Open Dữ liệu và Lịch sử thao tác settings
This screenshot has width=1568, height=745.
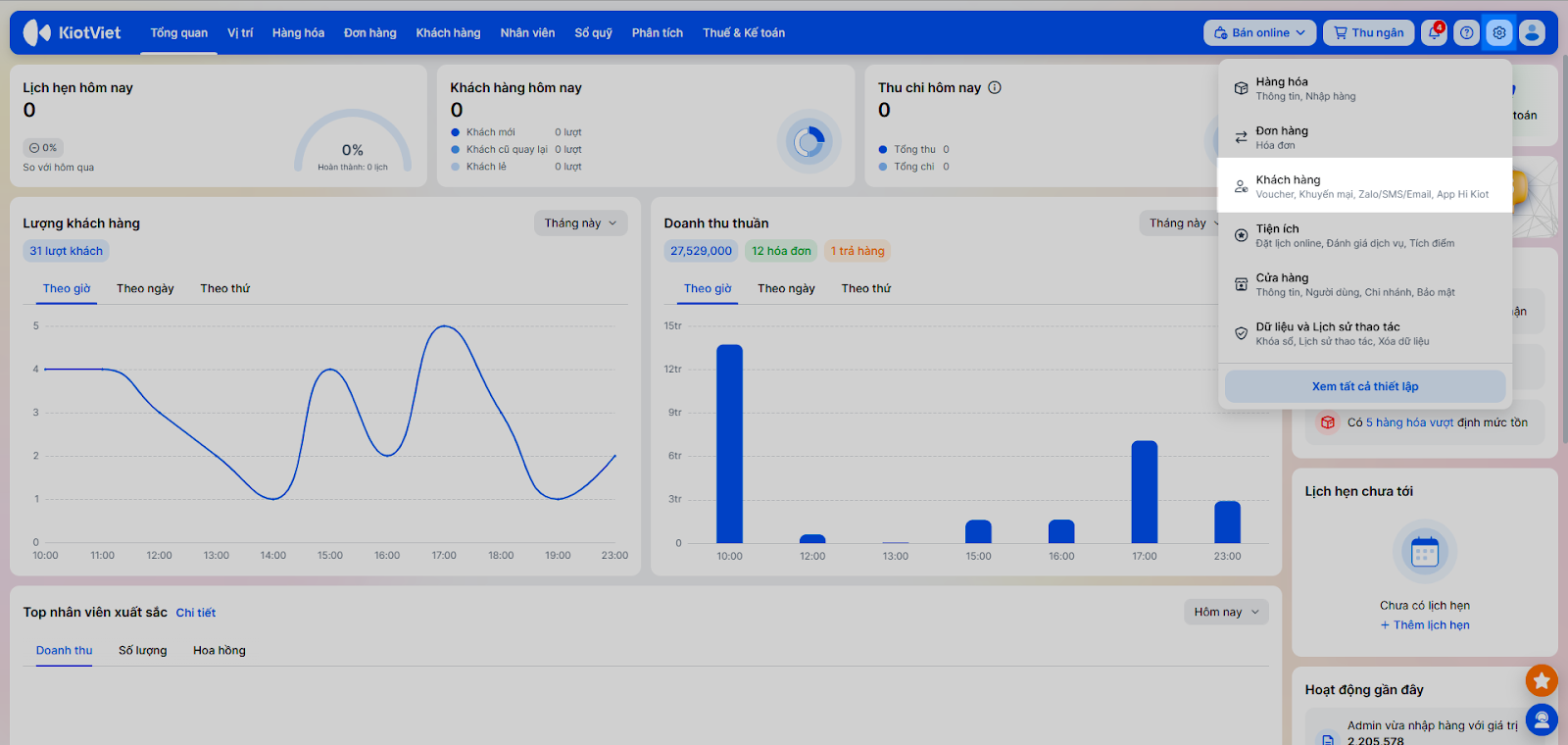(1365, 333)
